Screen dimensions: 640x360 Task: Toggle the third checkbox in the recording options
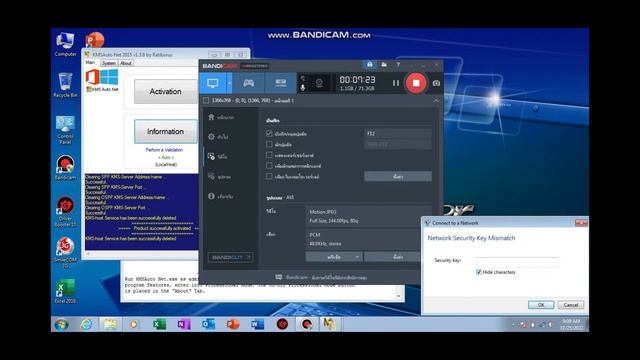[x=269, y=155]
